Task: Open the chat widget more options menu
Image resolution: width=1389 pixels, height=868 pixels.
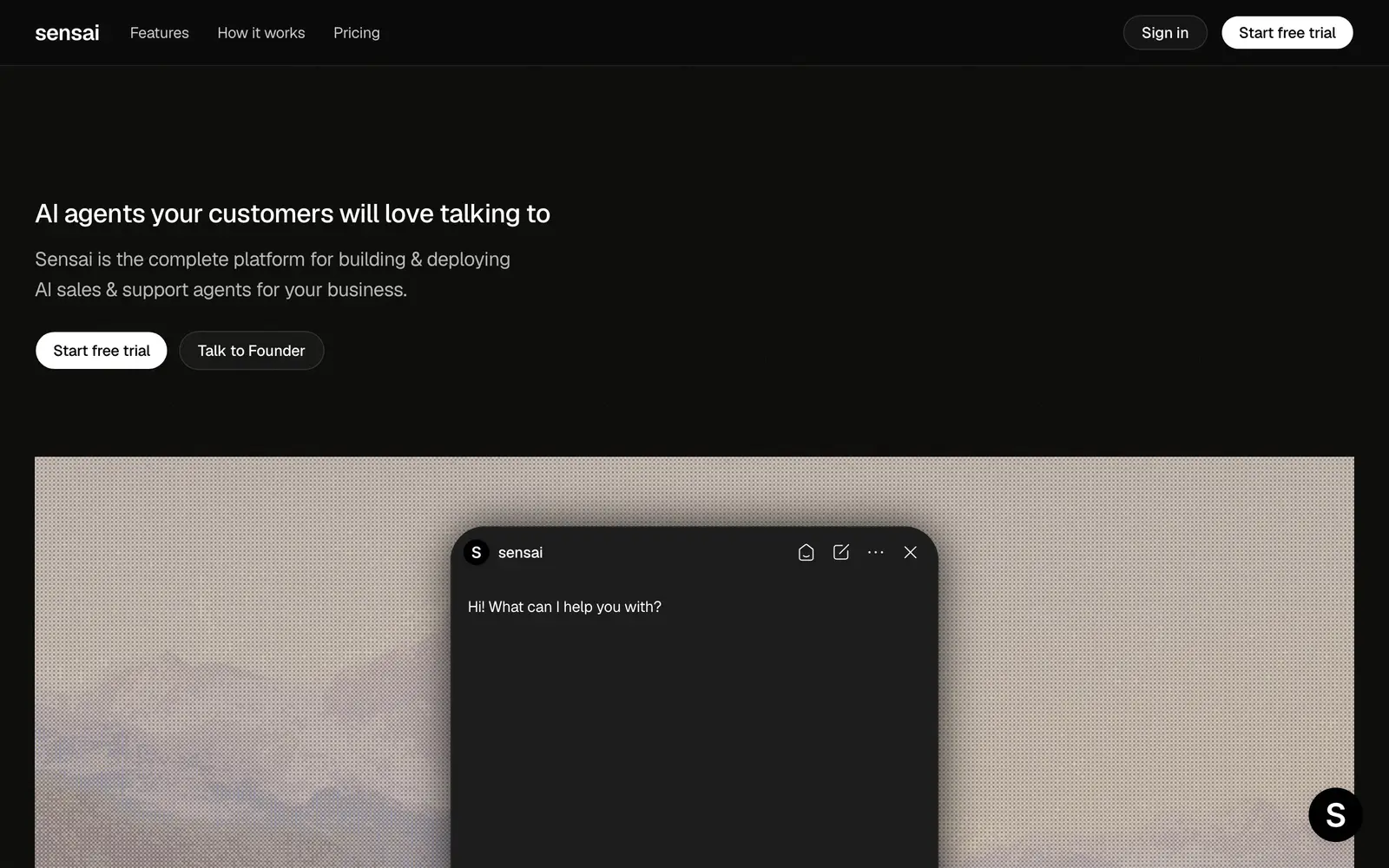Action: point(875,552)
